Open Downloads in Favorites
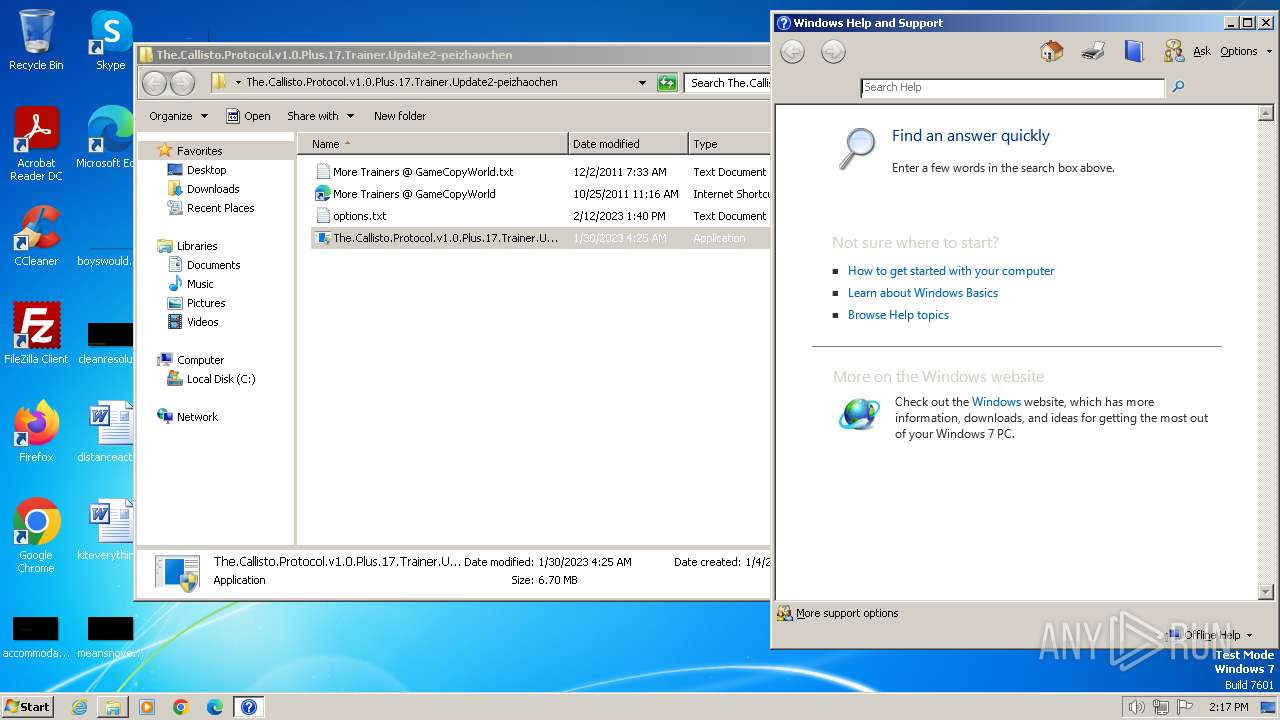1280x720 pixels. [x=212, y=189]
